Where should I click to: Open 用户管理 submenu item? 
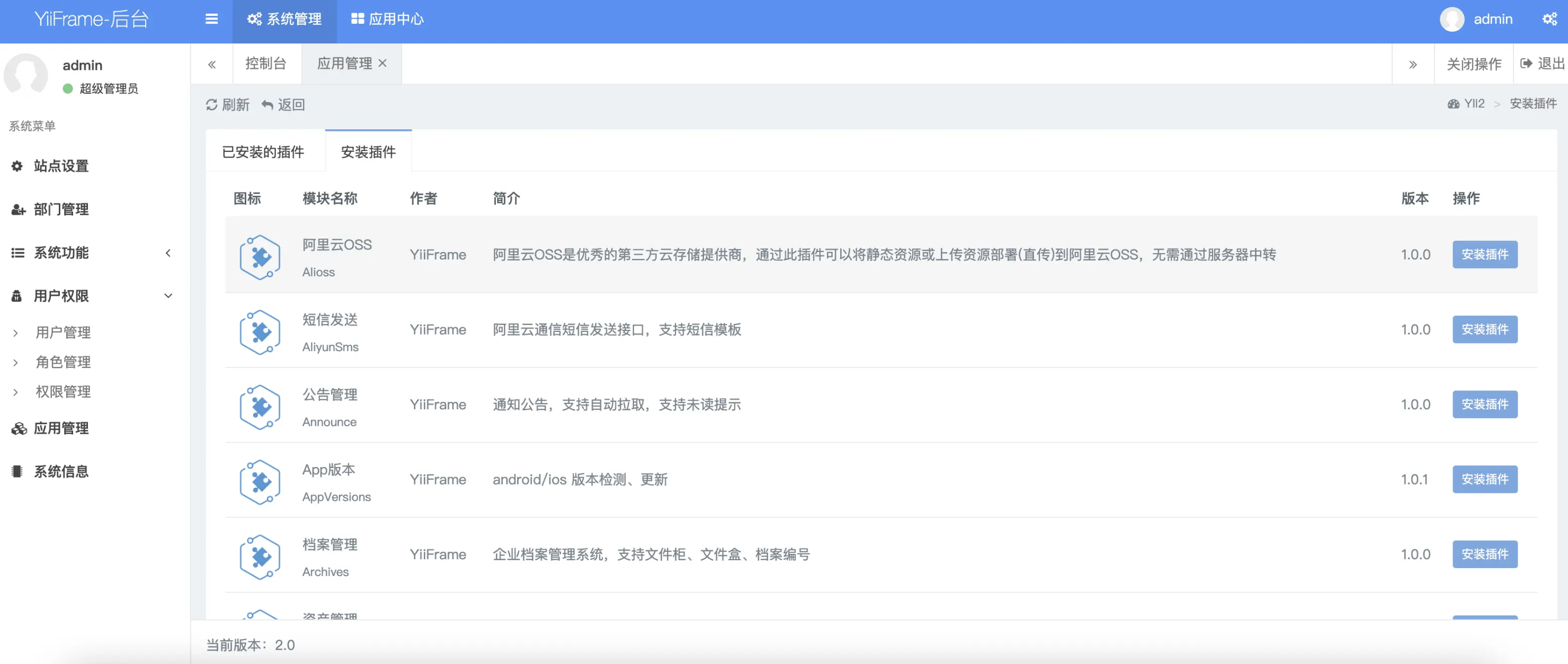pyautogui.click(x=63, y=333)
